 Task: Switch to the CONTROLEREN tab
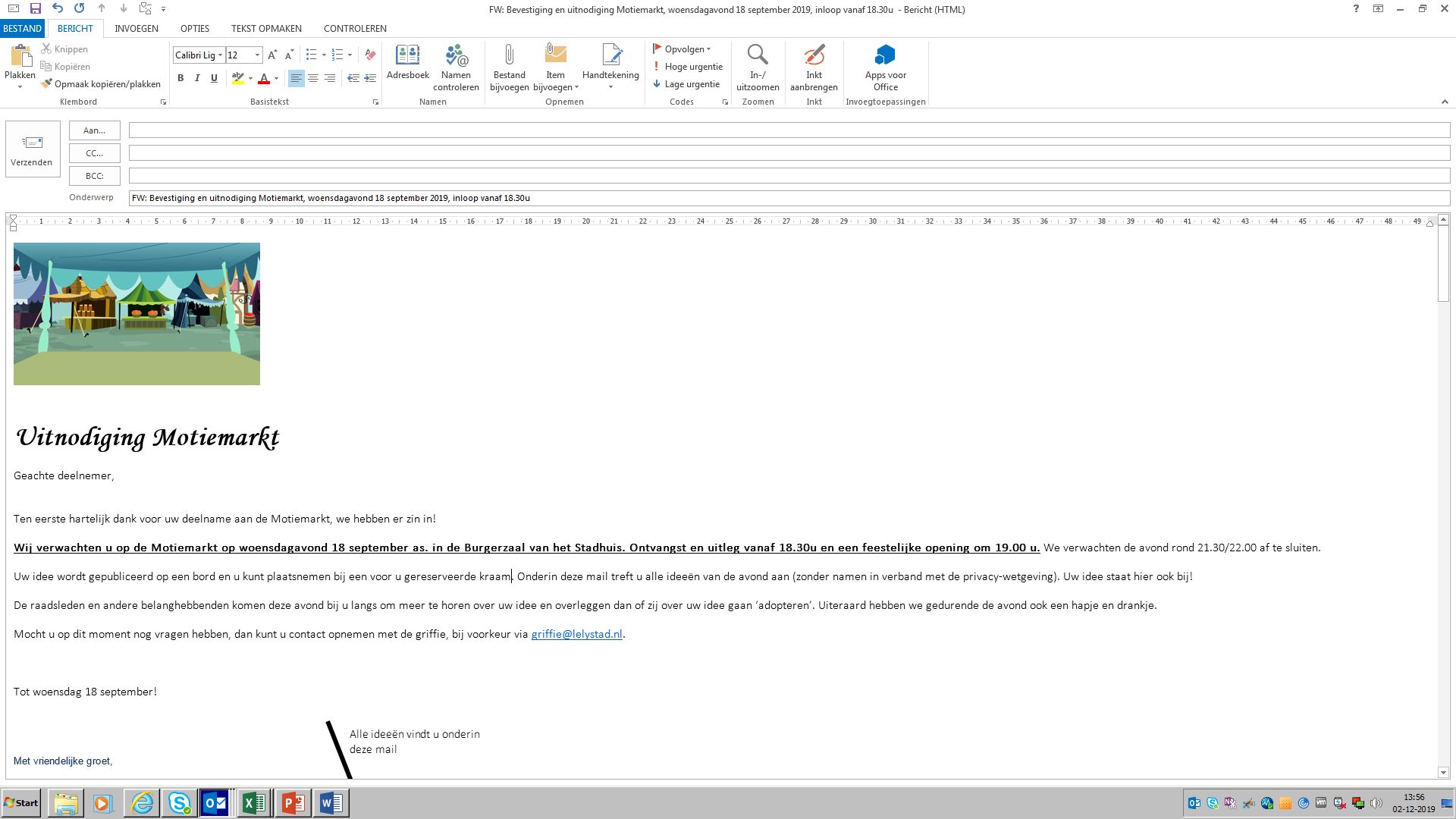pos(355,28)
